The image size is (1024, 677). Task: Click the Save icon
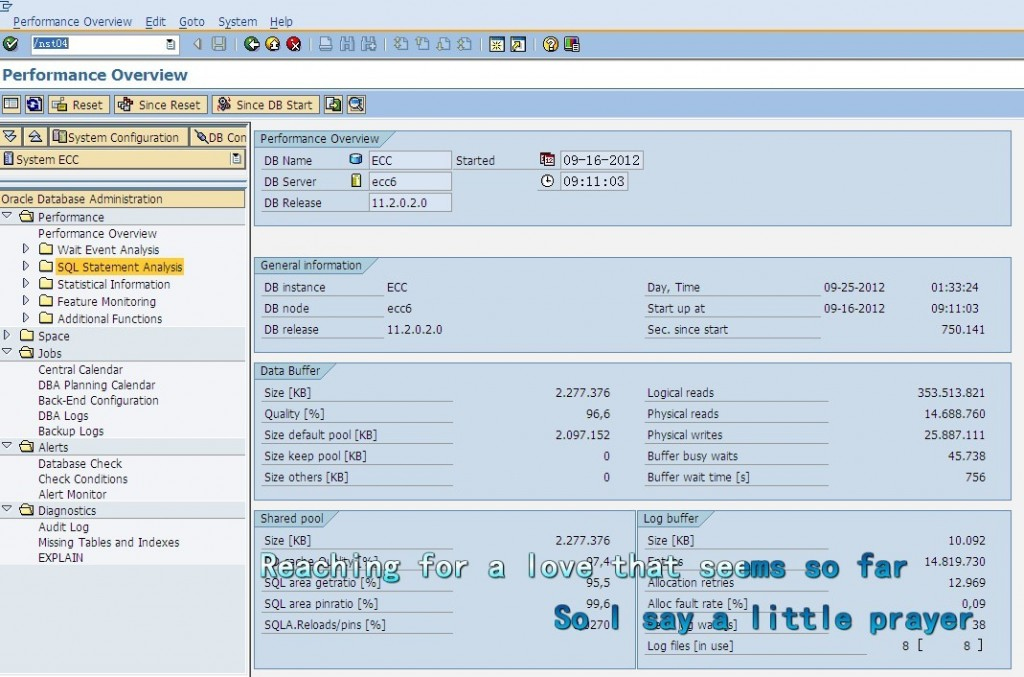(218, 44)
